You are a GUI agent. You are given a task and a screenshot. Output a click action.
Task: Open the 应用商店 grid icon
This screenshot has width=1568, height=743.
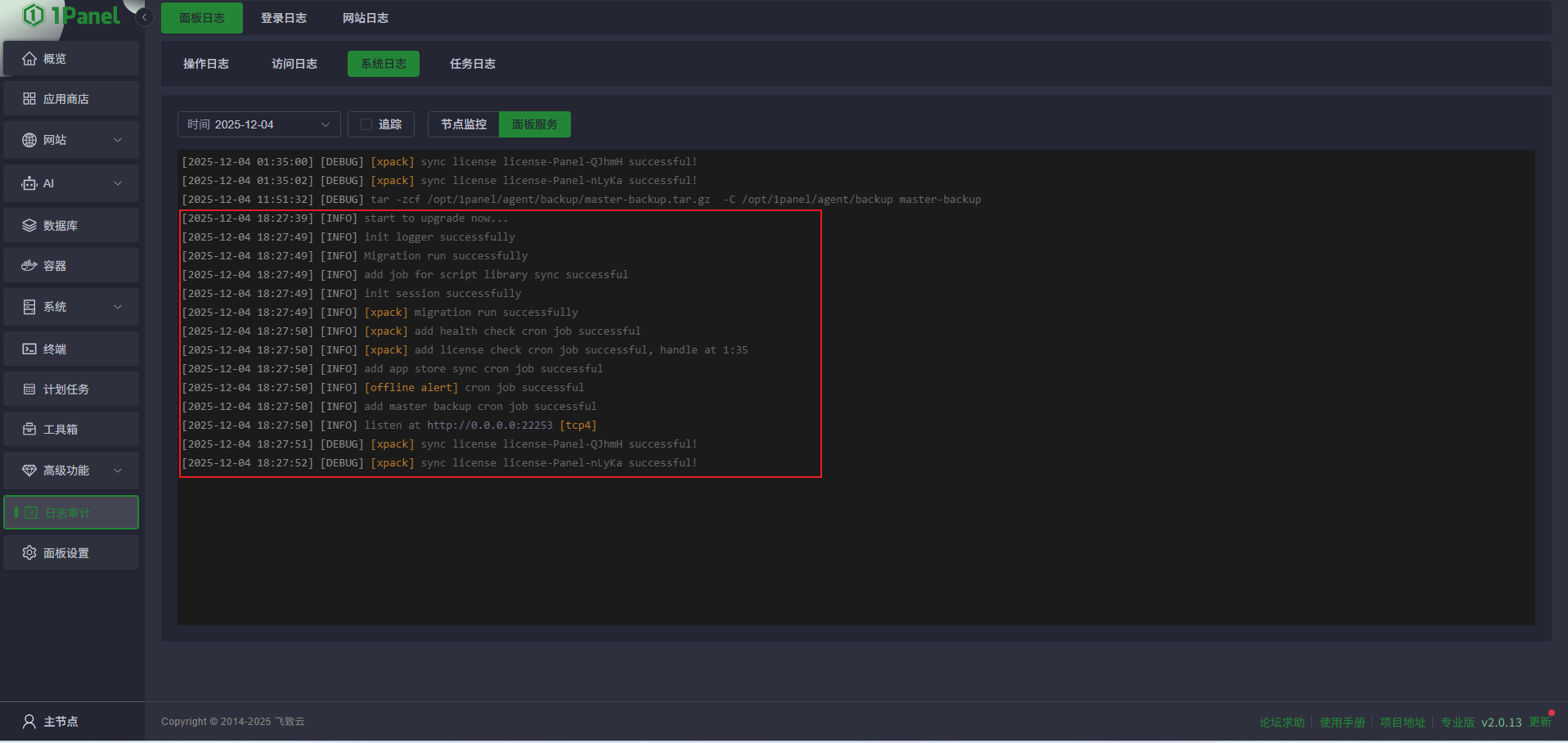pyautogui.click(x=29, y=99)
